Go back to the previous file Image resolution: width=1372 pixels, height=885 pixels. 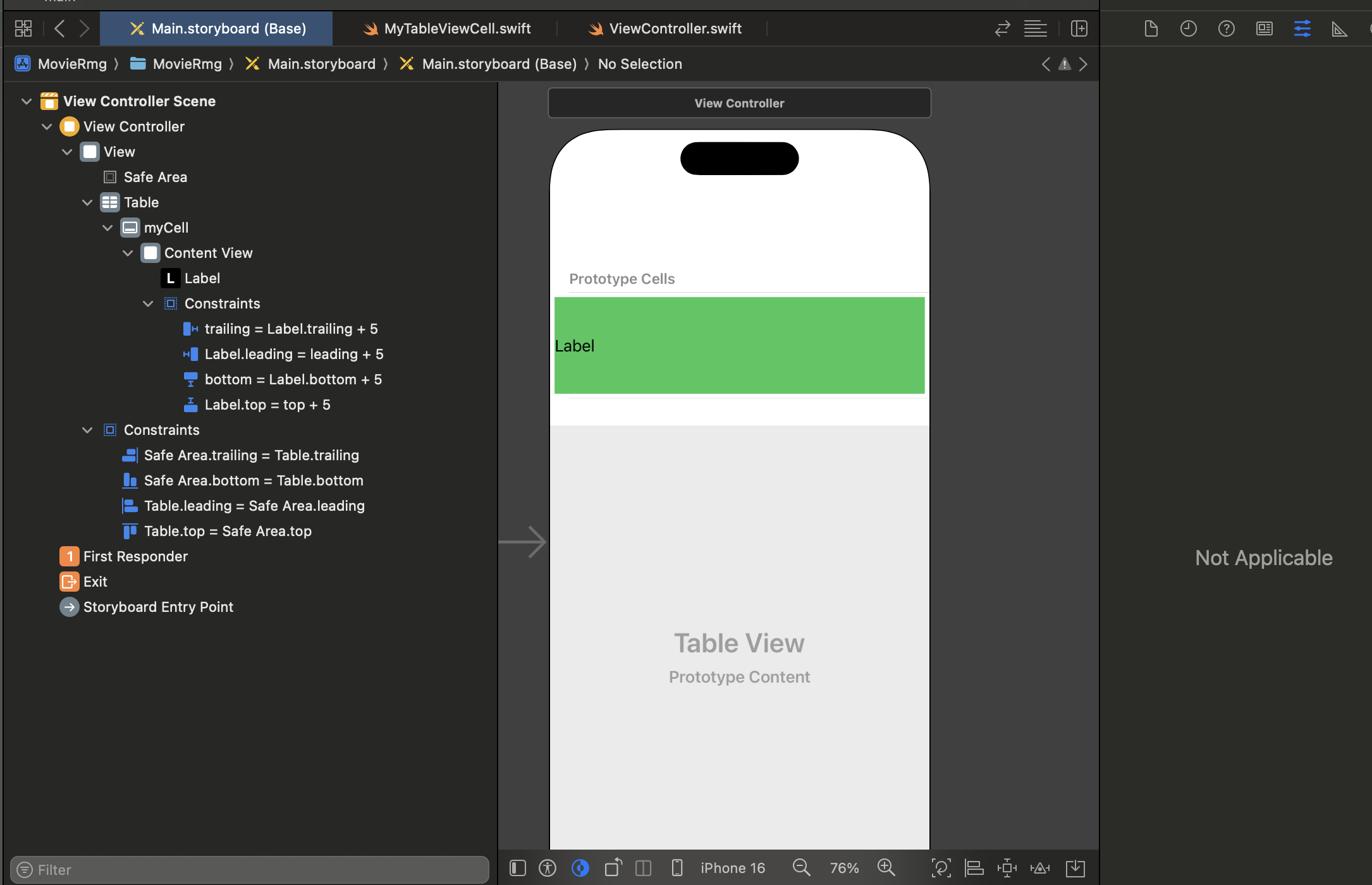(x=59, y=28)
